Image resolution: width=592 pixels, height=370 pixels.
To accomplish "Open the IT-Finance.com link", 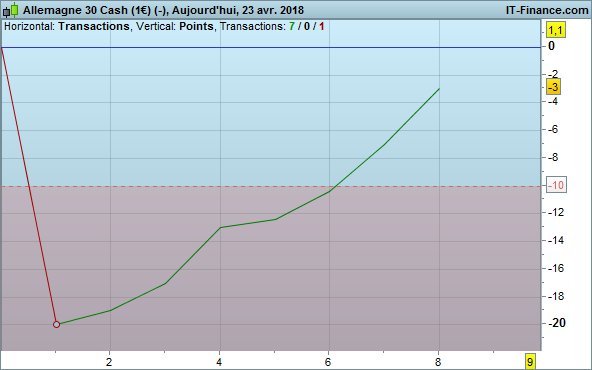I will [x=547, y=10].
